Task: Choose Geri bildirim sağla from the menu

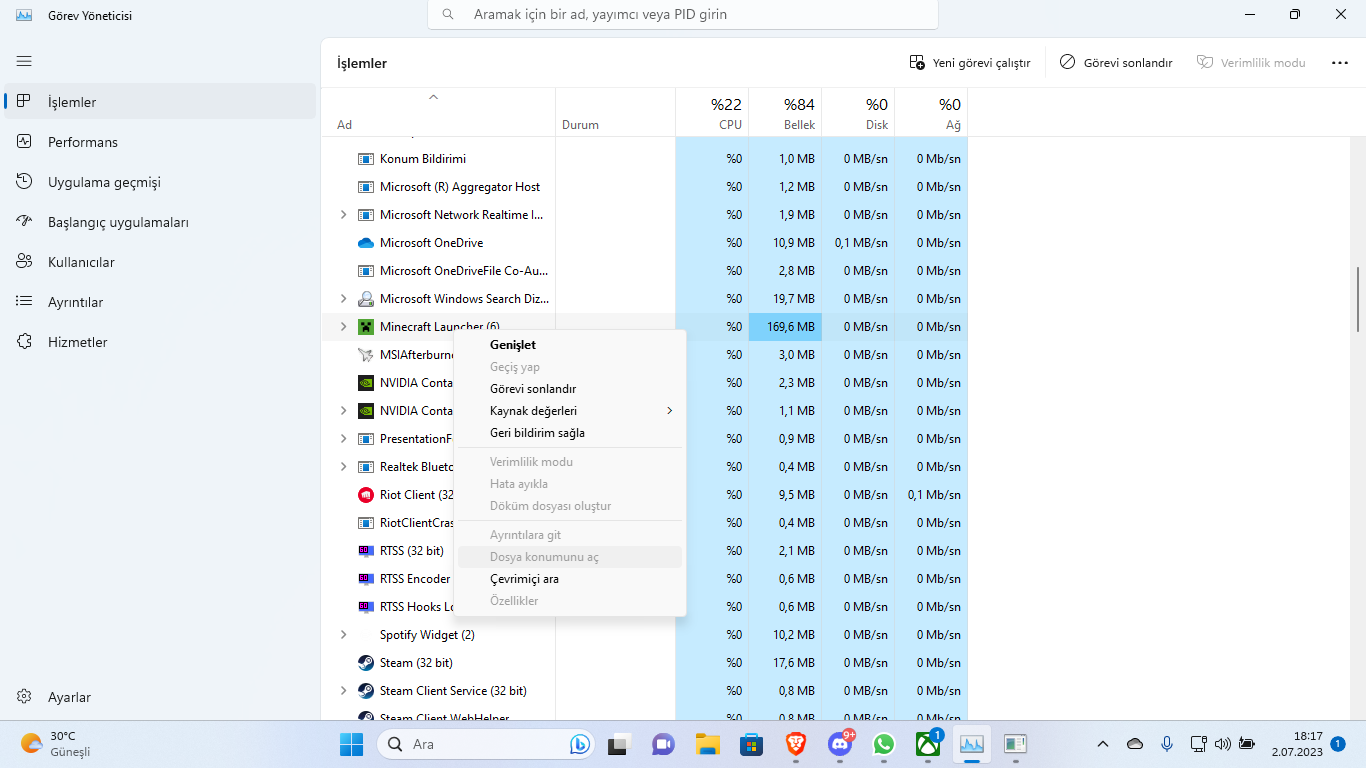Action: [x=570, y=433]
